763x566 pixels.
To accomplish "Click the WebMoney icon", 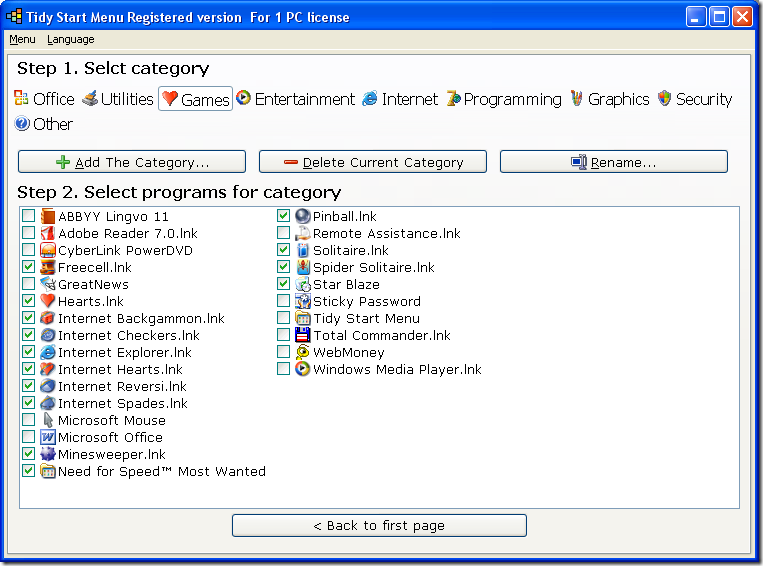I will [x=303, y=352].
